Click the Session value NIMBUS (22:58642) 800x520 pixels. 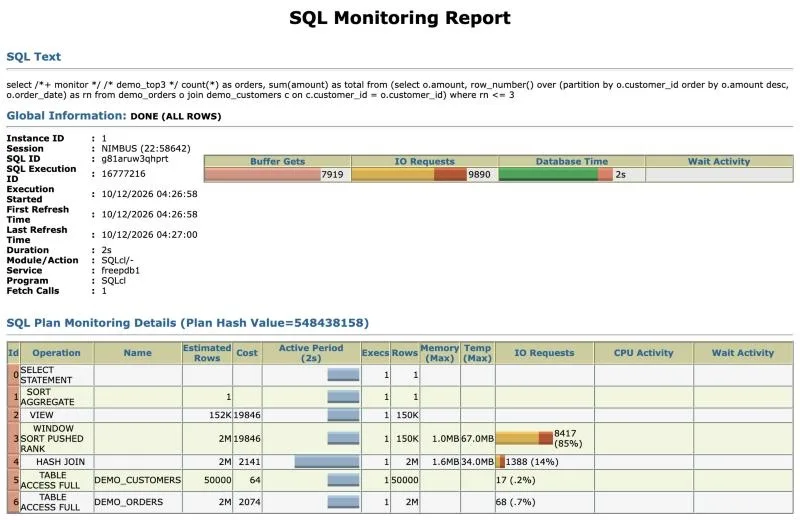pyautogui.click(x=146, y=148)
